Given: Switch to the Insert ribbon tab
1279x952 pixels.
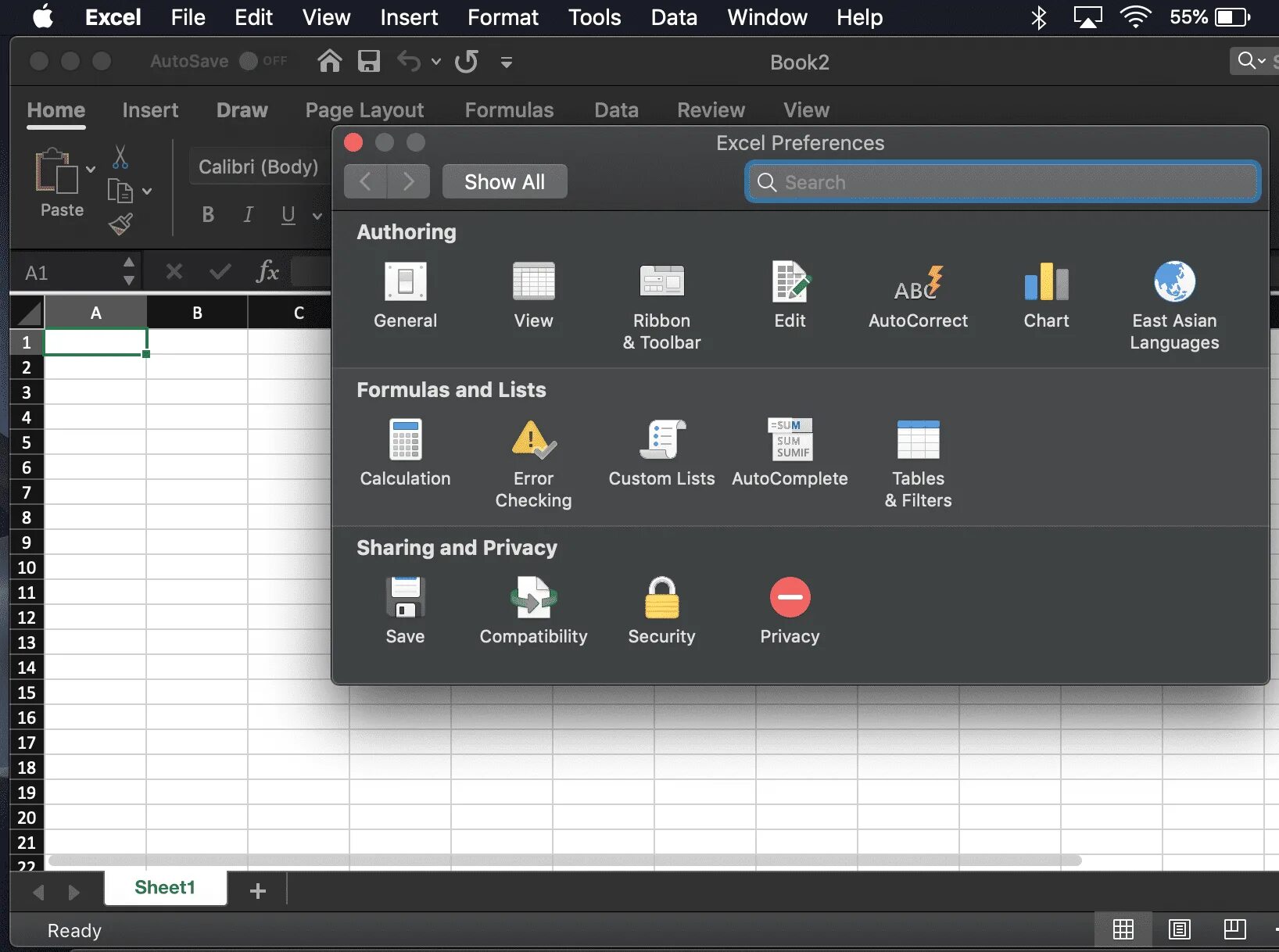Looking at the screenshot, I should (x=150, y=110).
